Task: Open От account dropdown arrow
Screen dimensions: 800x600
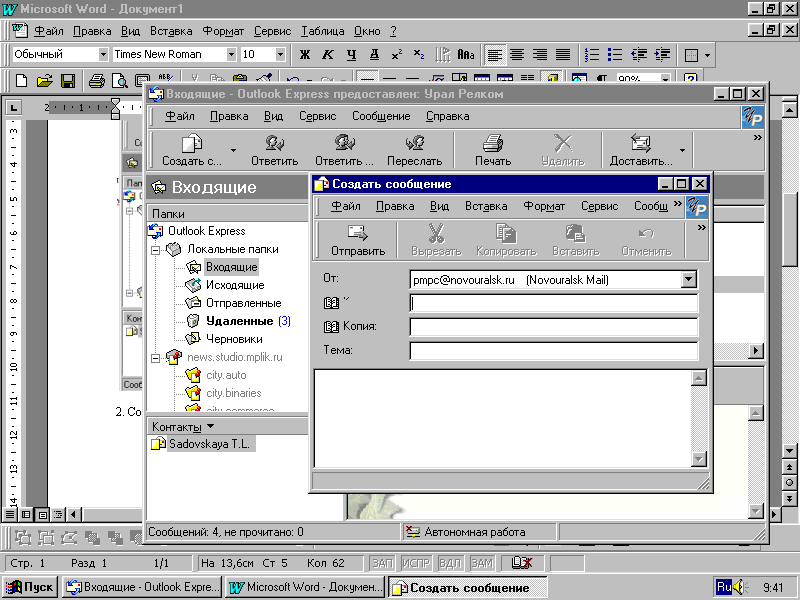Action: point(688,279)
